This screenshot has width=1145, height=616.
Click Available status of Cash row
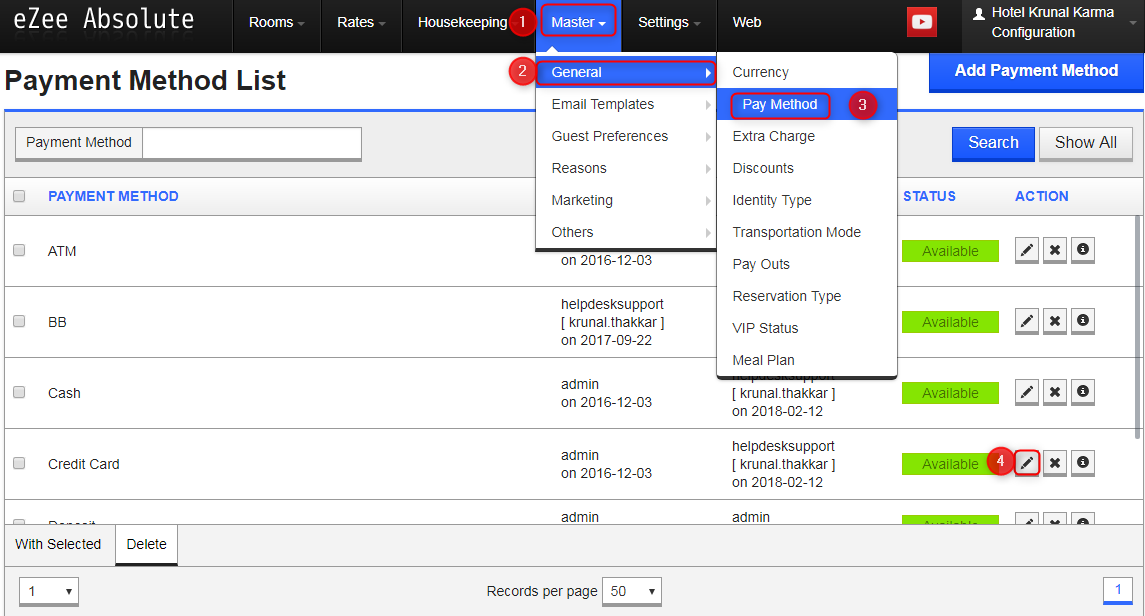950,393
